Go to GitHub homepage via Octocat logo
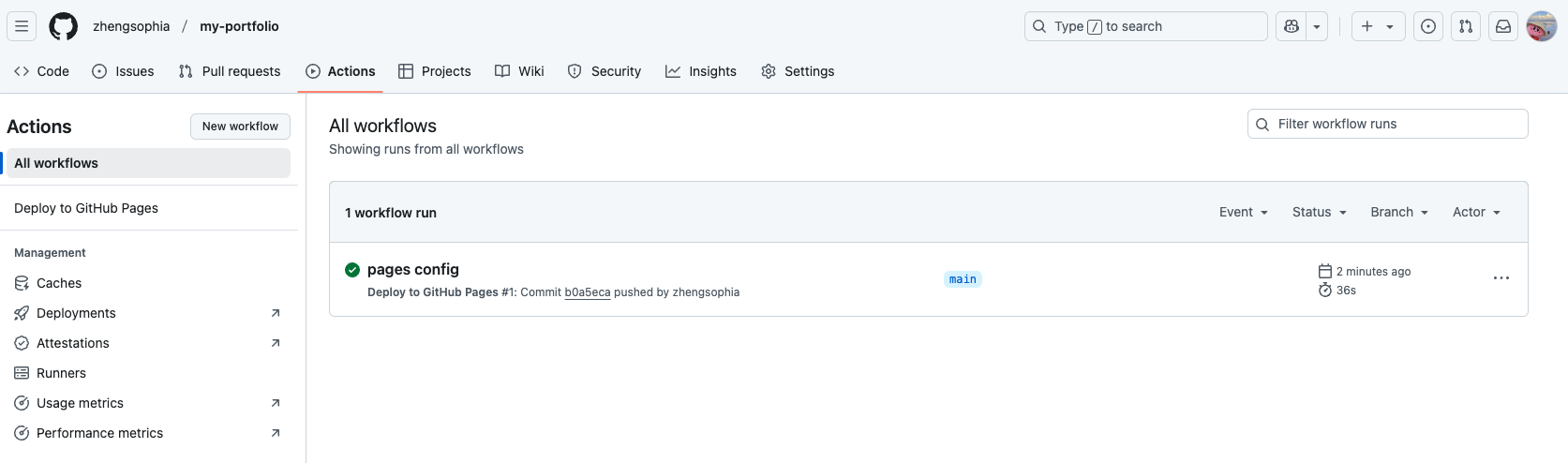The height and width of the screenshot is (463, 1568). coord(64,26)
